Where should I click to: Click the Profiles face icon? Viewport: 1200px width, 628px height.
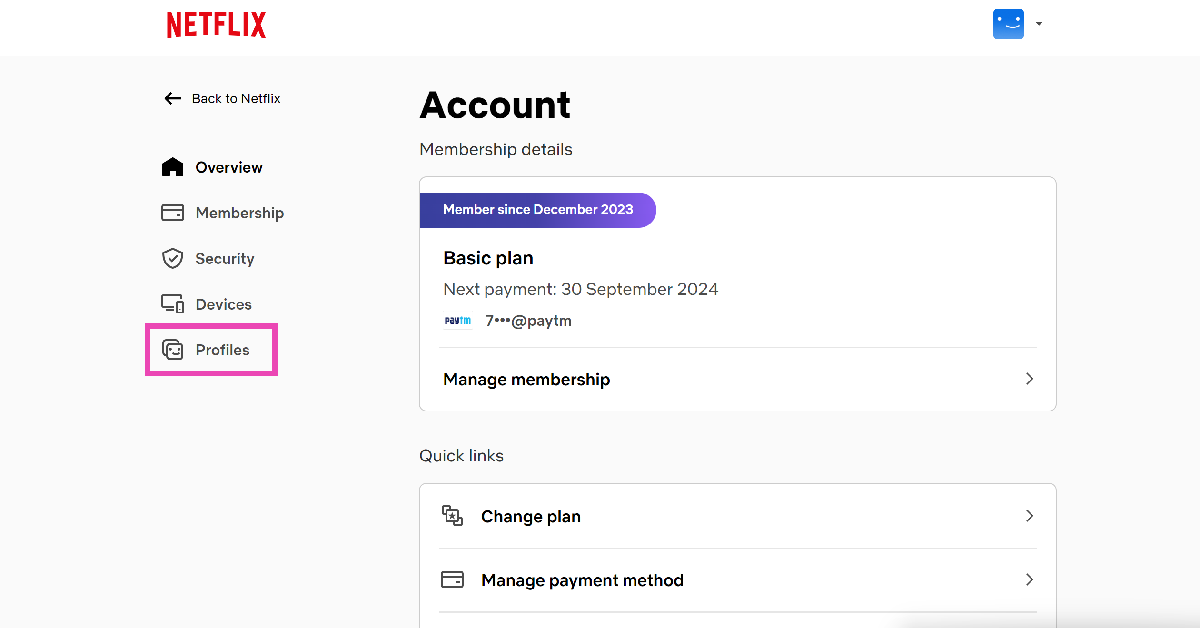(173, 350)
